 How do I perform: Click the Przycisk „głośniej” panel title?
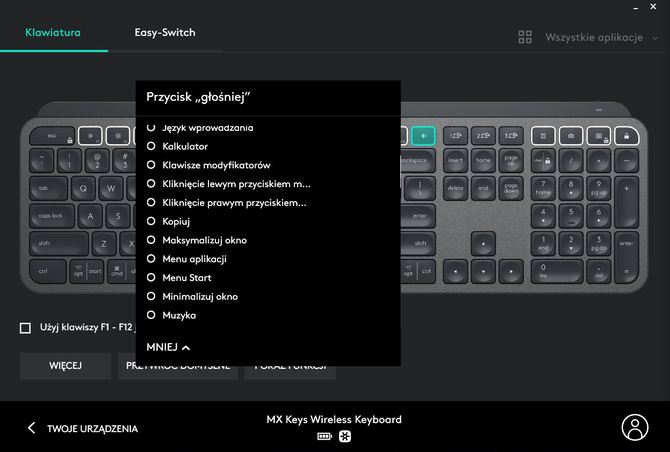coord(198,97)
